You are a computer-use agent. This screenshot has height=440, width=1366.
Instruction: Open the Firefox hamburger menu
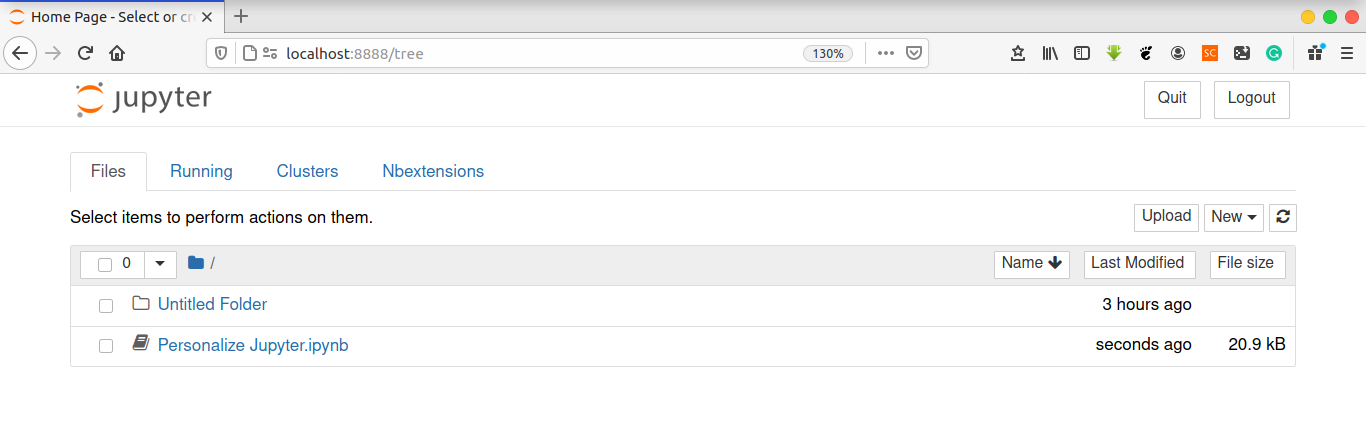(x=1346, y=53)
